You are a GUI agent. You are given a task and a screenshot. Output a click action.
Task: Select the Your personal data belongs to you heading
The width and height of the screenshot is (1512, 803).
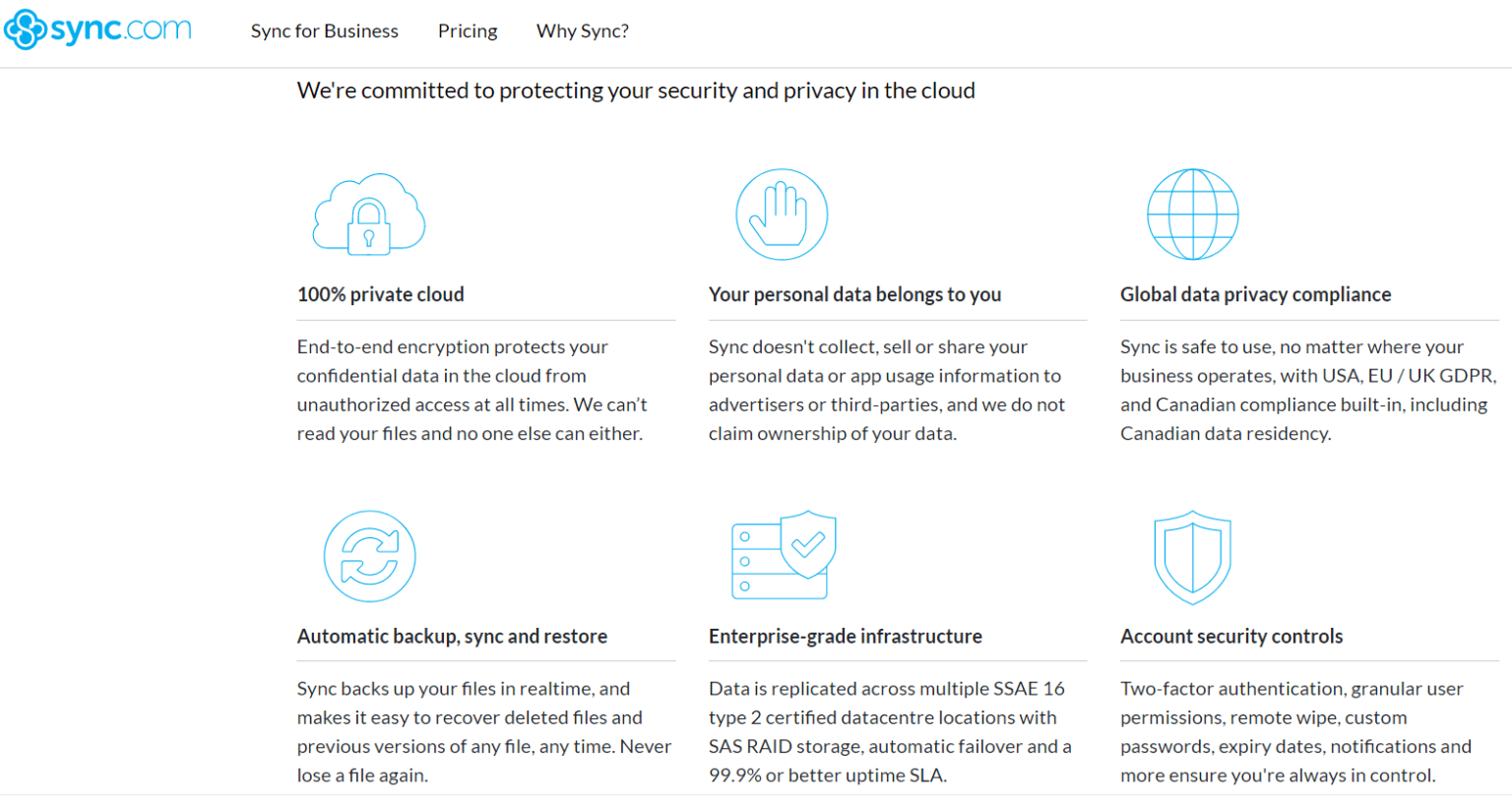854,293
